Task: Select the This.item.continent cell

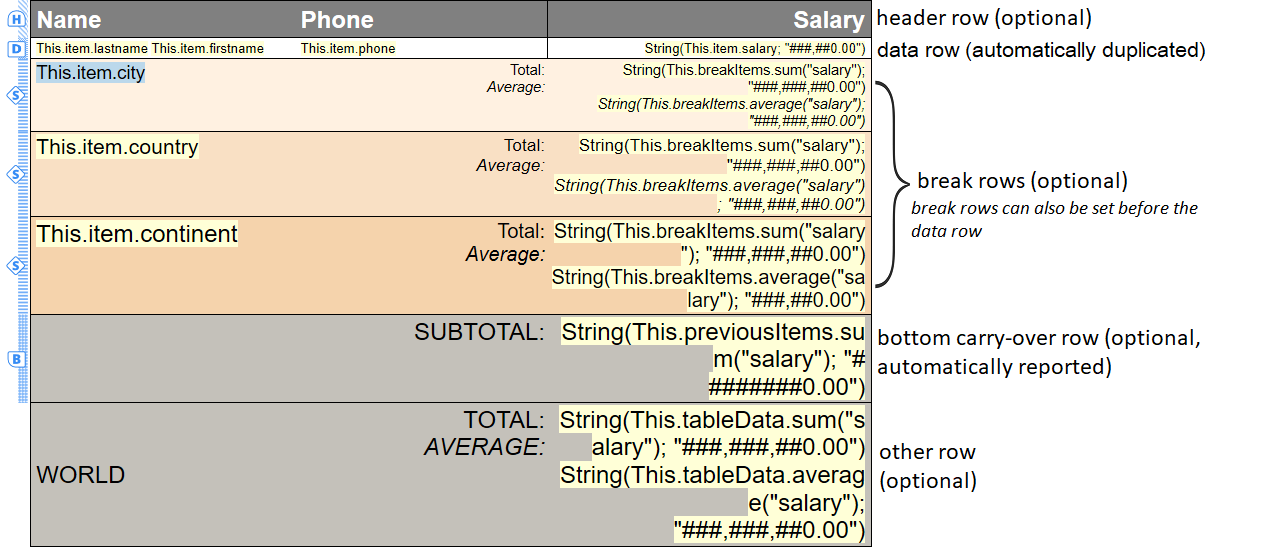Action: click(x=137, y=234)
